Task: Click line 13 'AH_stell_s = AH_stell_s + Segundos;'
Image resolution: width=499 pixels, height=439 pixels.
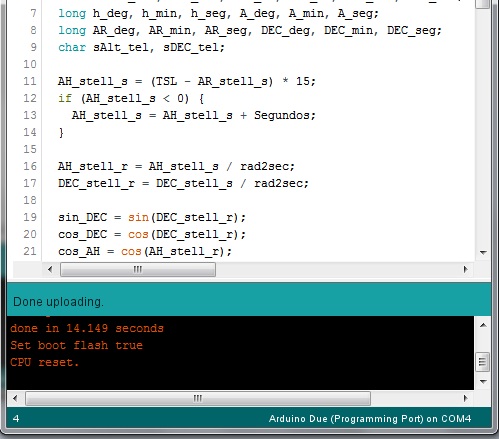Action: tap(194, 115)
